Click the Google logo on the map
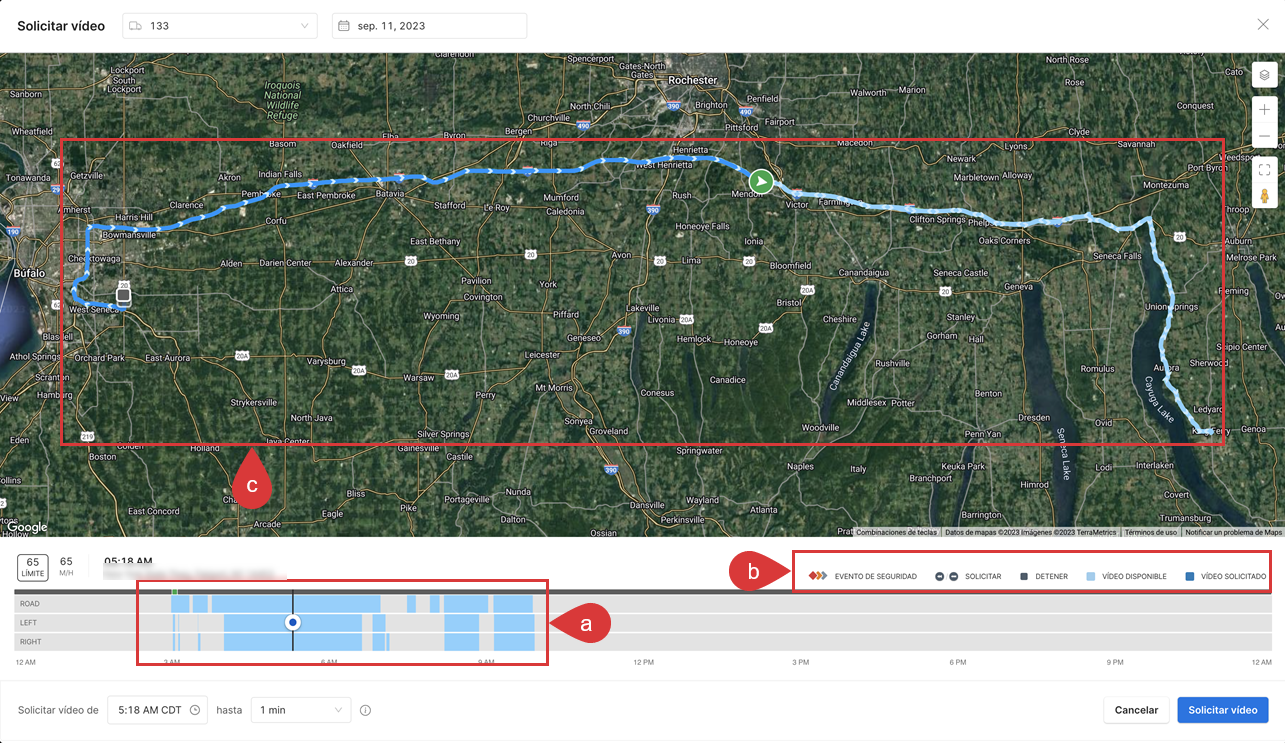1285x743 pixels. (x=27, y=527)
